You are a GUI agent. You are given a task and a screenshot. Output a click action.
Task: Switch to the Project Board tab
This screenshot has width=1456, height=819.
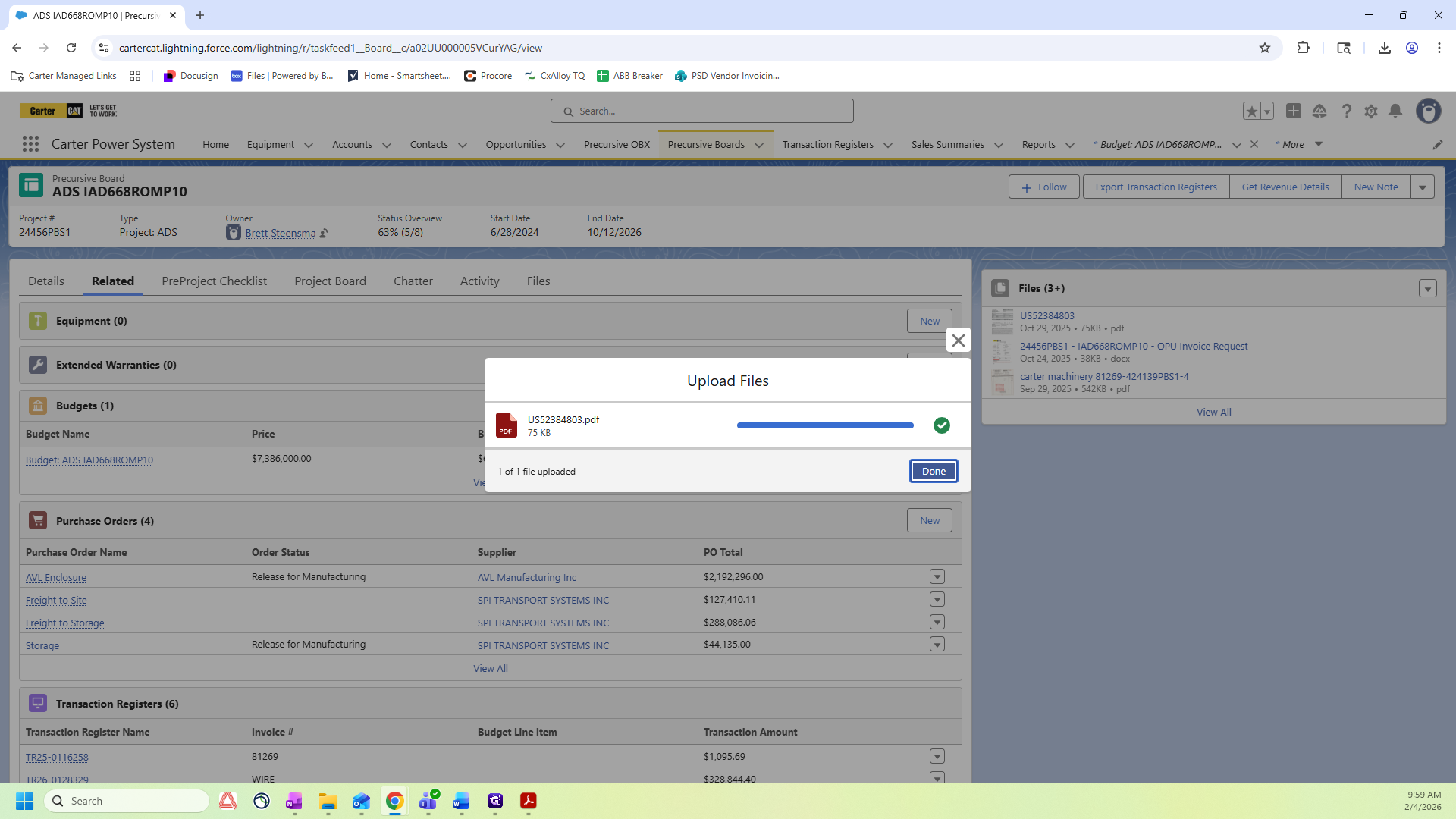pos(330,281)
